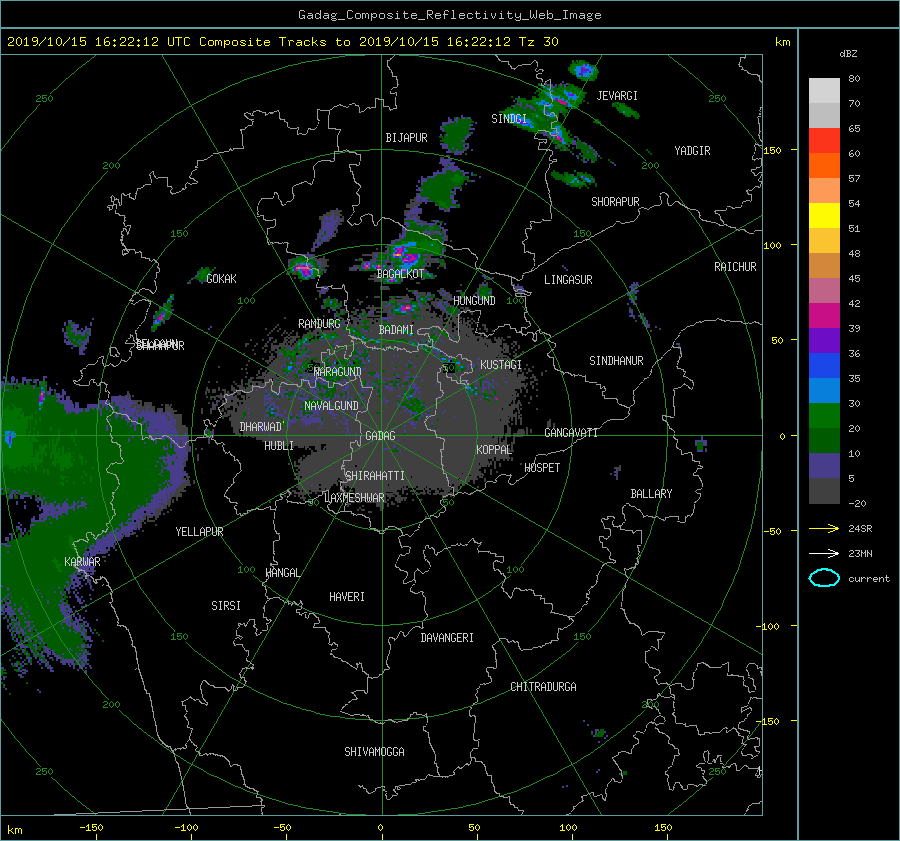Viewport: 900px width, 841px height.
Task: Click the SINDHANUR city label
Action: point(616,361)
